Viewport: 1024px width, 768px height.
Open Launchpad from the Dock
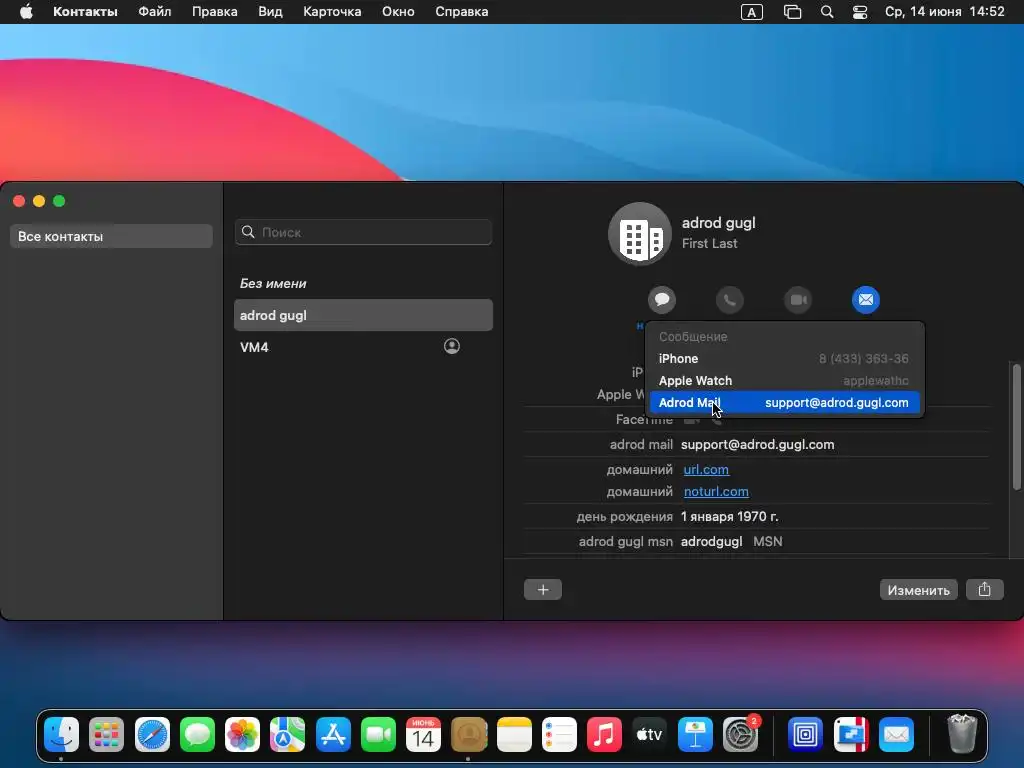(106, 735)
